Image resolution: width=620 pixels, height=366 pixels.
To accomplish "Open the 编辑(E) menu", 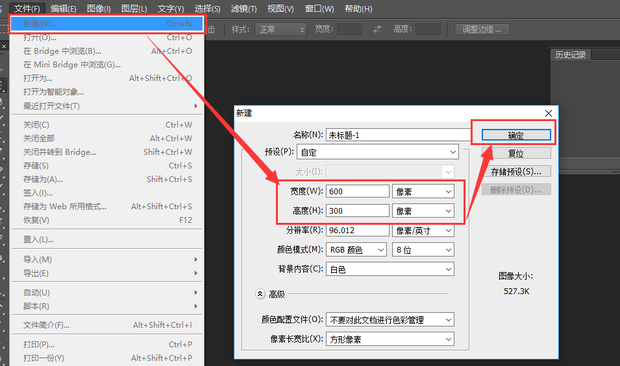I will pyautogui.click(x=63, y=8).
